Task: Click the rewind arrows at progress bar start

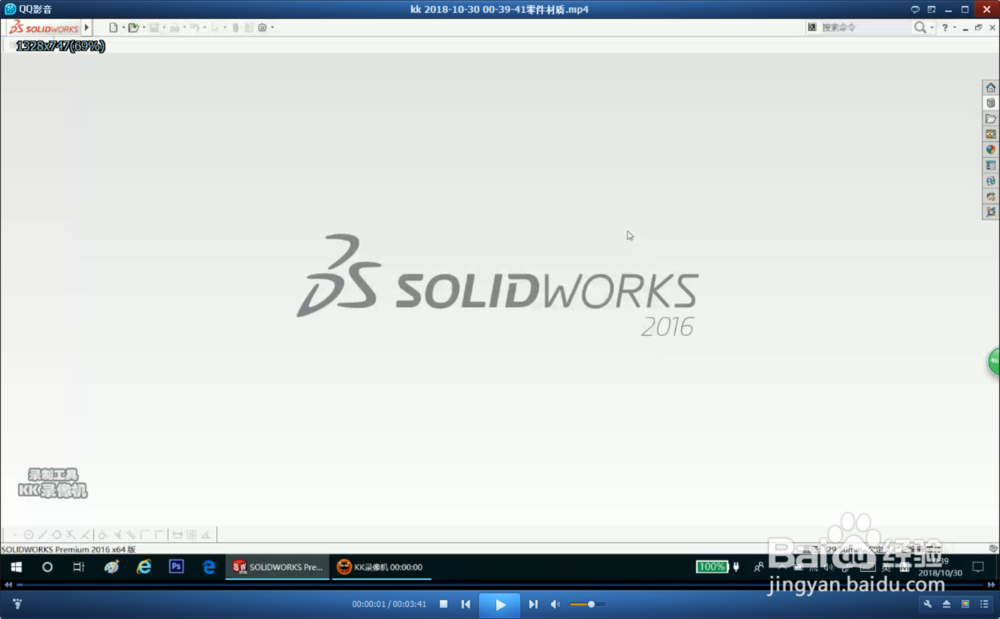Action: (8, 585)
